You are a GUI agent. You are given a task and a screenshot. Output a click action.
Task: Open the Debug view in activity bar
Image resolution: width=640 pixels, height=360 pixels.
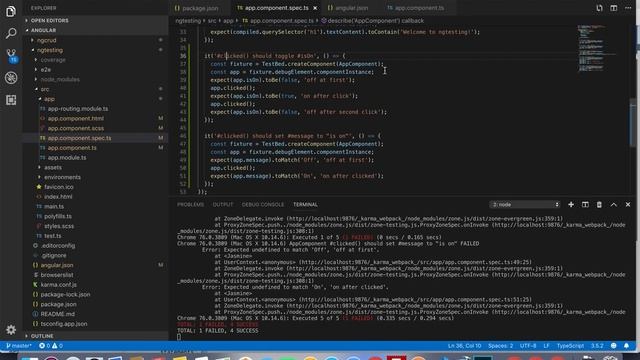(x=11, y=78)
